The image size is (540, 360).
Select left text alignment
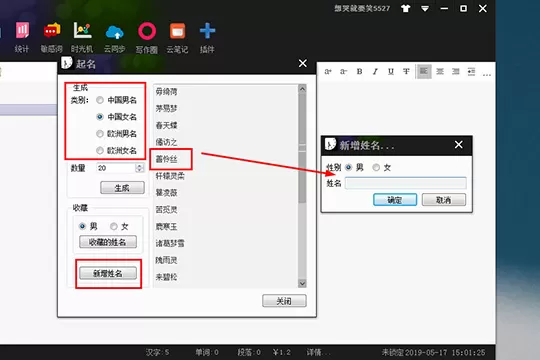click(x=424, y=71)
